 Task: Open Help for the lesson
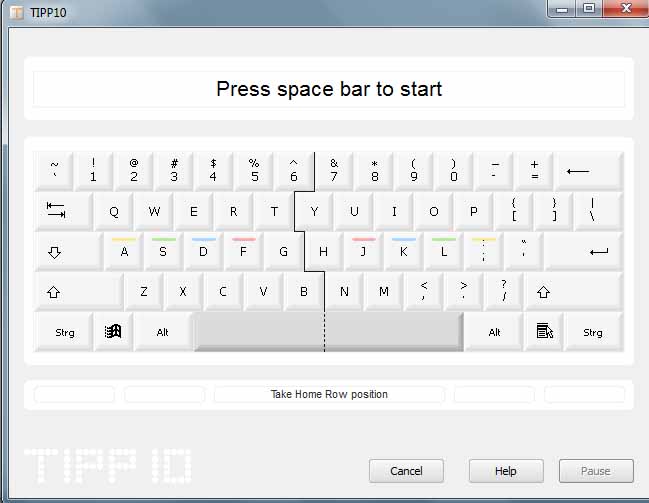coord(506,471)
